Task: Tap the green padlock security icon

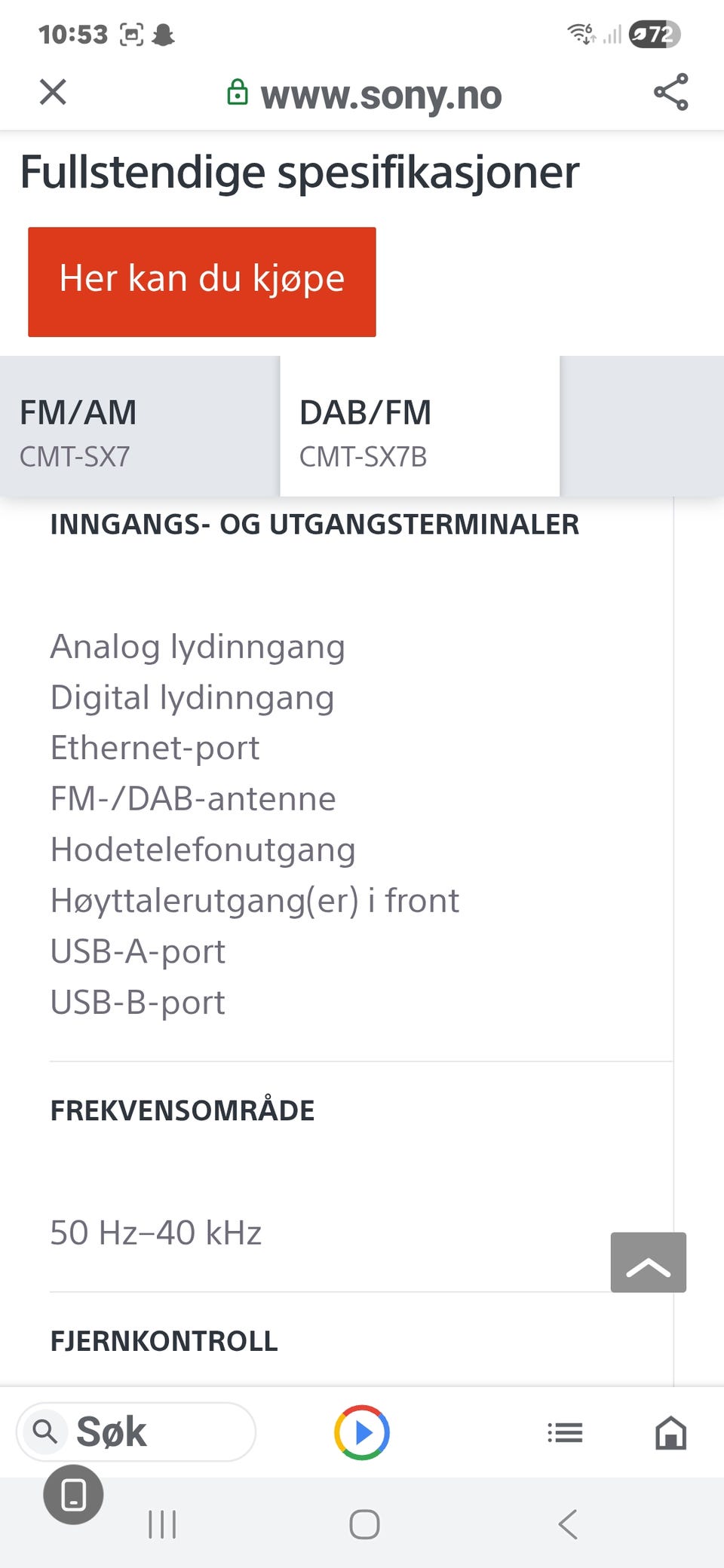Action: point(238,93)
